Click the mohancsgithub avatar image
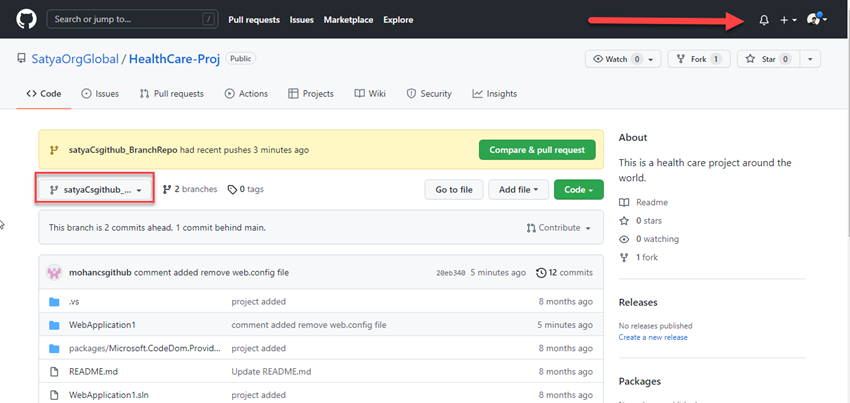 pyautogui.click(x=54, y=272)
